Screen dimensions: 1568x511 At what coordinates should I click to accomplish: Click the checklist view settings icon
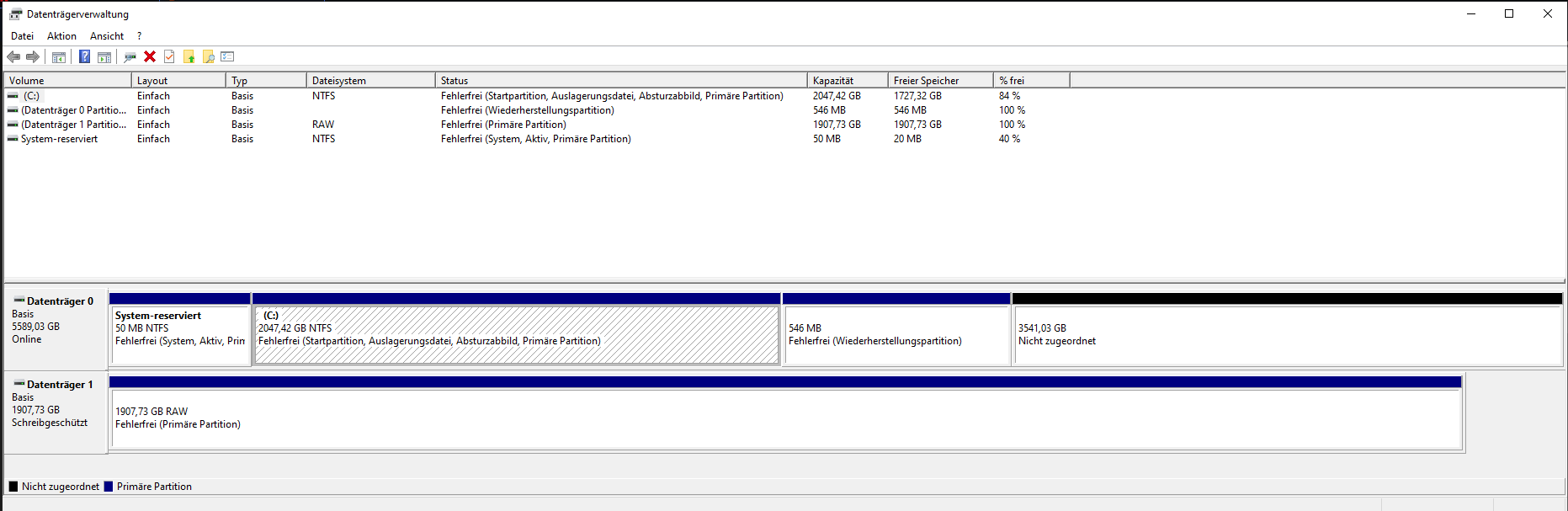[x=227, y=57]
